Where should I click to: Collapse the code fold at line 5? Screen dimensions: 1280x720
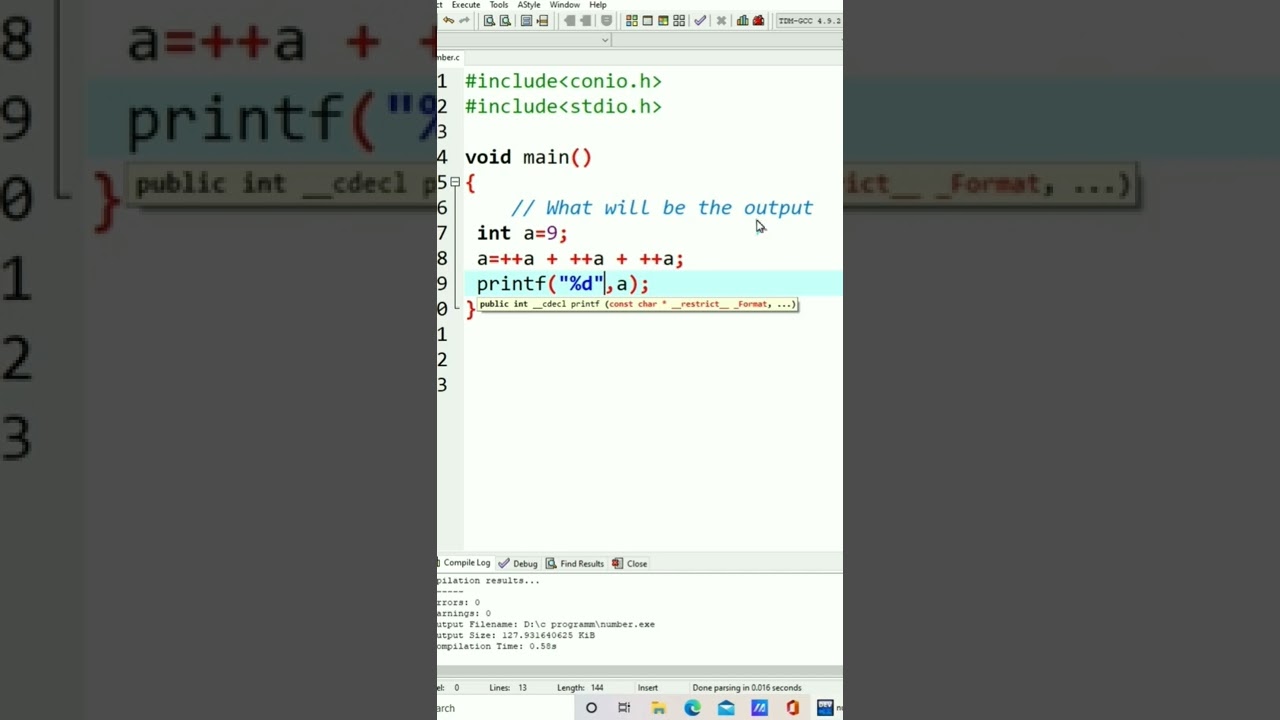[455, 182]
